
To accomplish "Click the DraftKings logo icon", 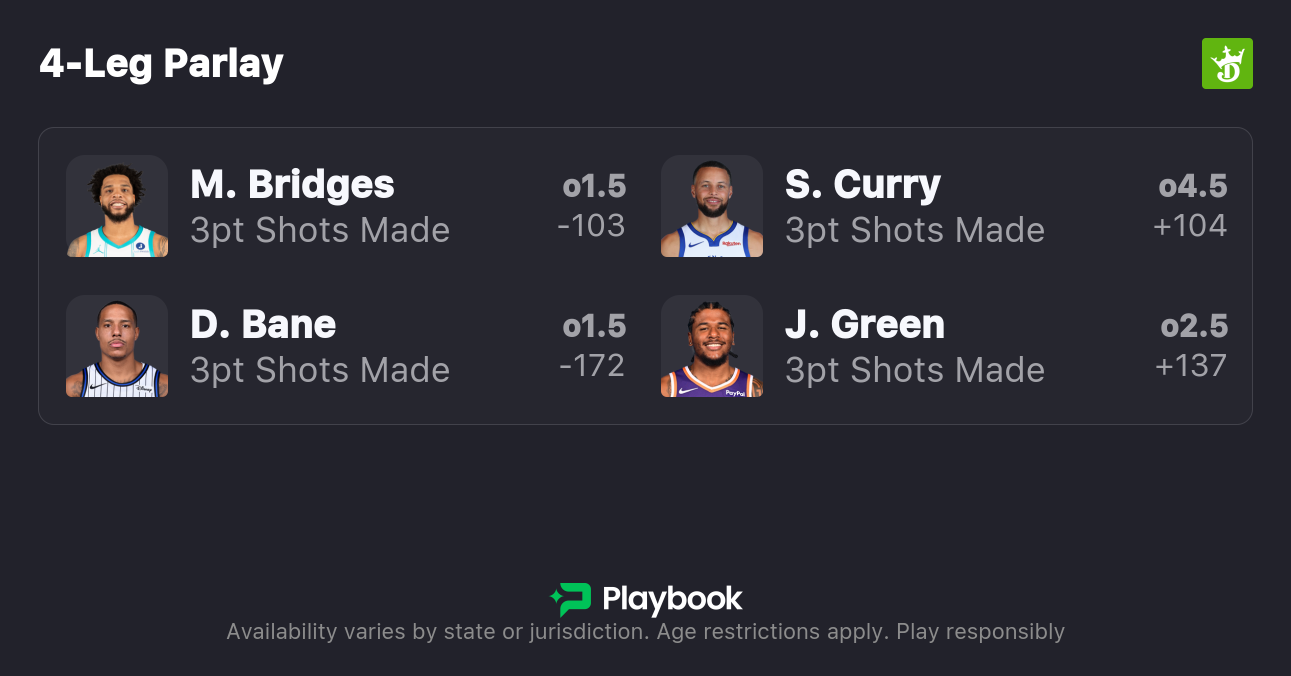I will pyautogui.click(x=1226, y=64).
